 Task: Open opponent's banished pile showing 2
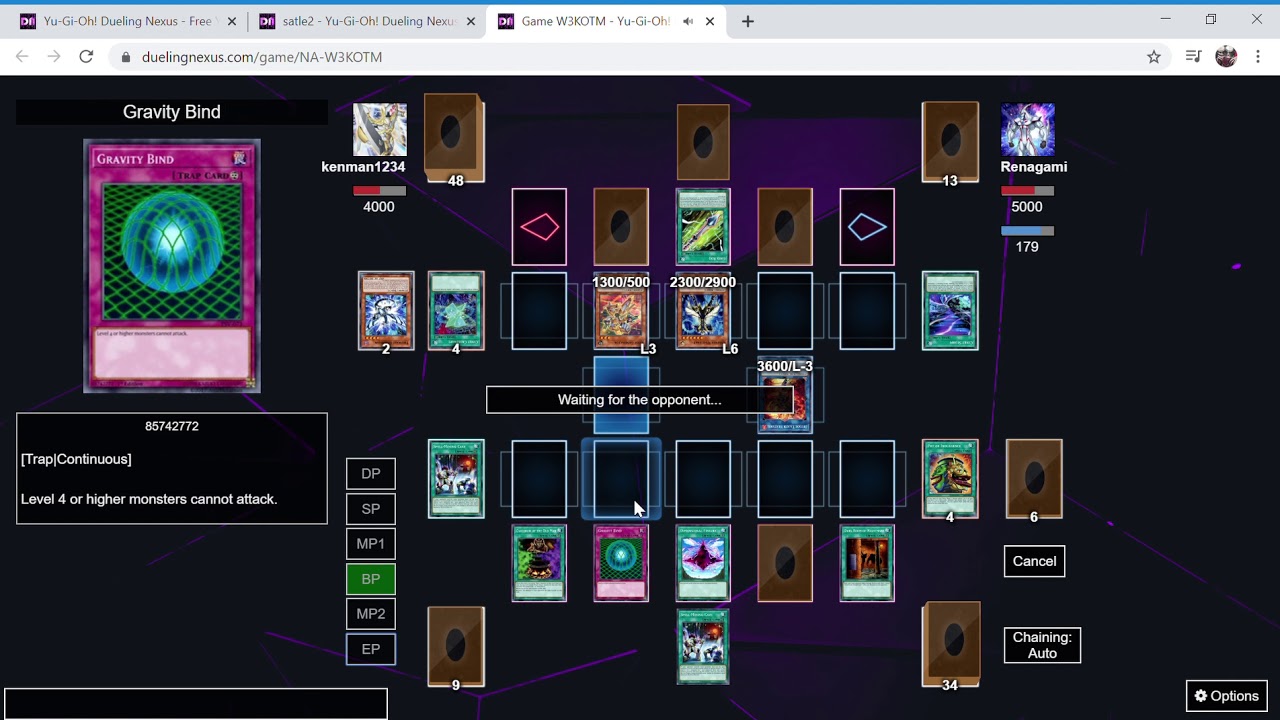coord(386,311)
